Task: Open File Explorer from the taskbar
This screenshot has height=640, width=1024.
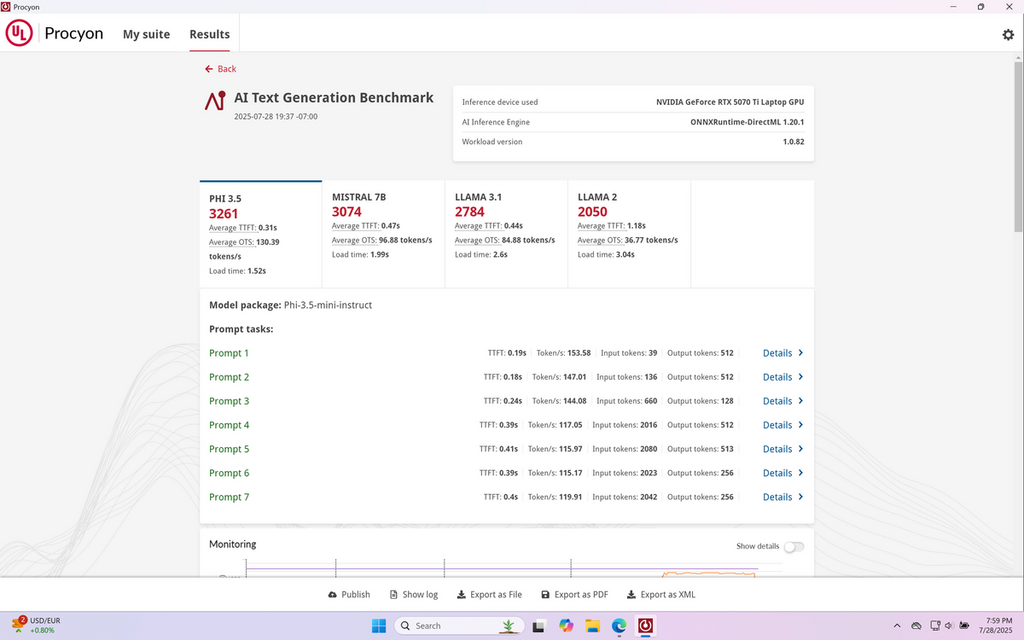Action: [592, 626]
